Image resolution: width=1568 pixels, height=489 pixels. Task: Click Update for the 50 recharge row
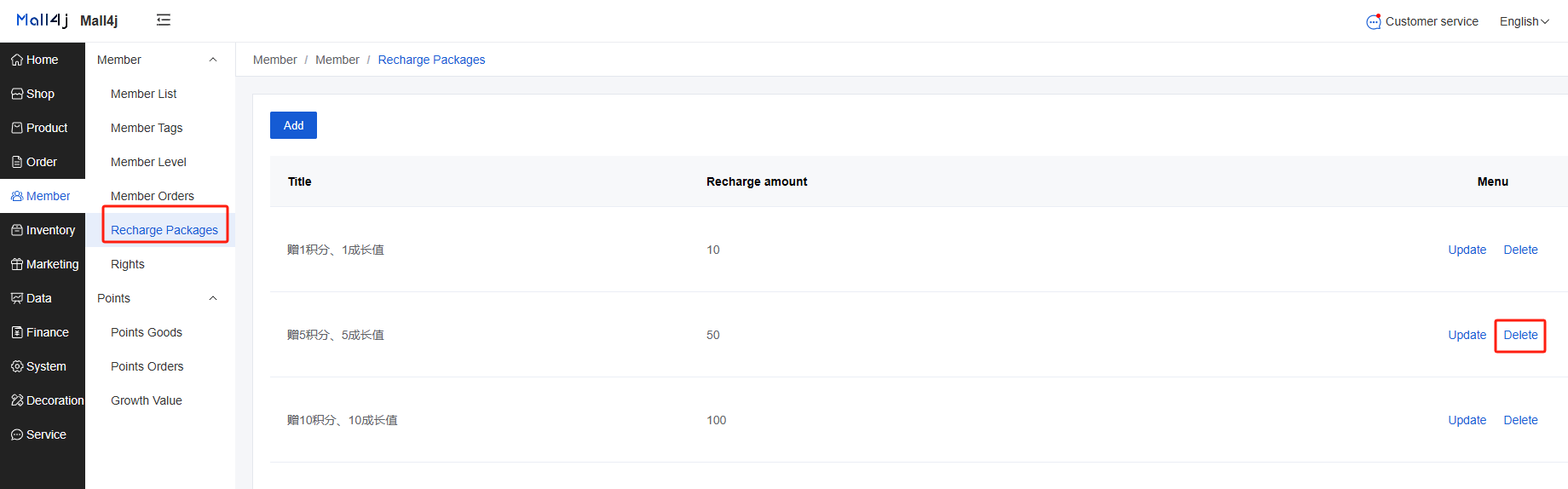pyautogui.click(x=1467, y=335)
